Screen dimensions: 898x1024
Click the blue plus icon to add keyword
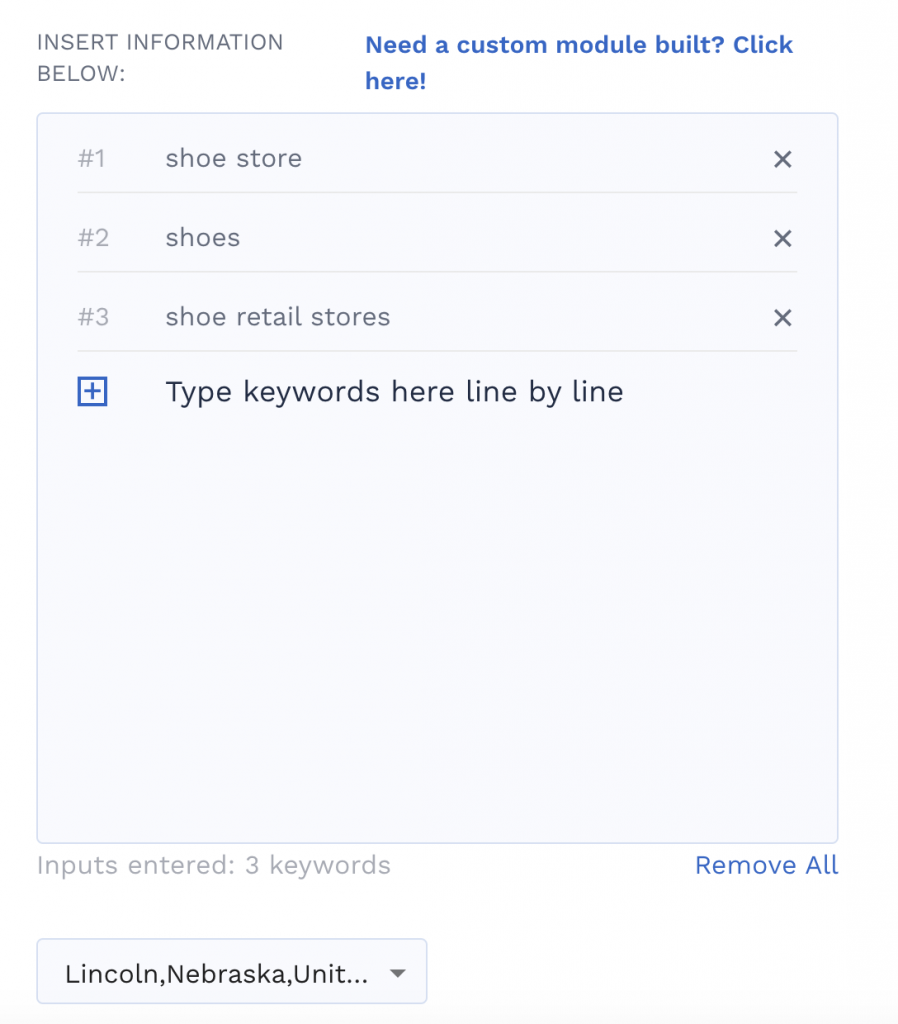tap(92, 393)
